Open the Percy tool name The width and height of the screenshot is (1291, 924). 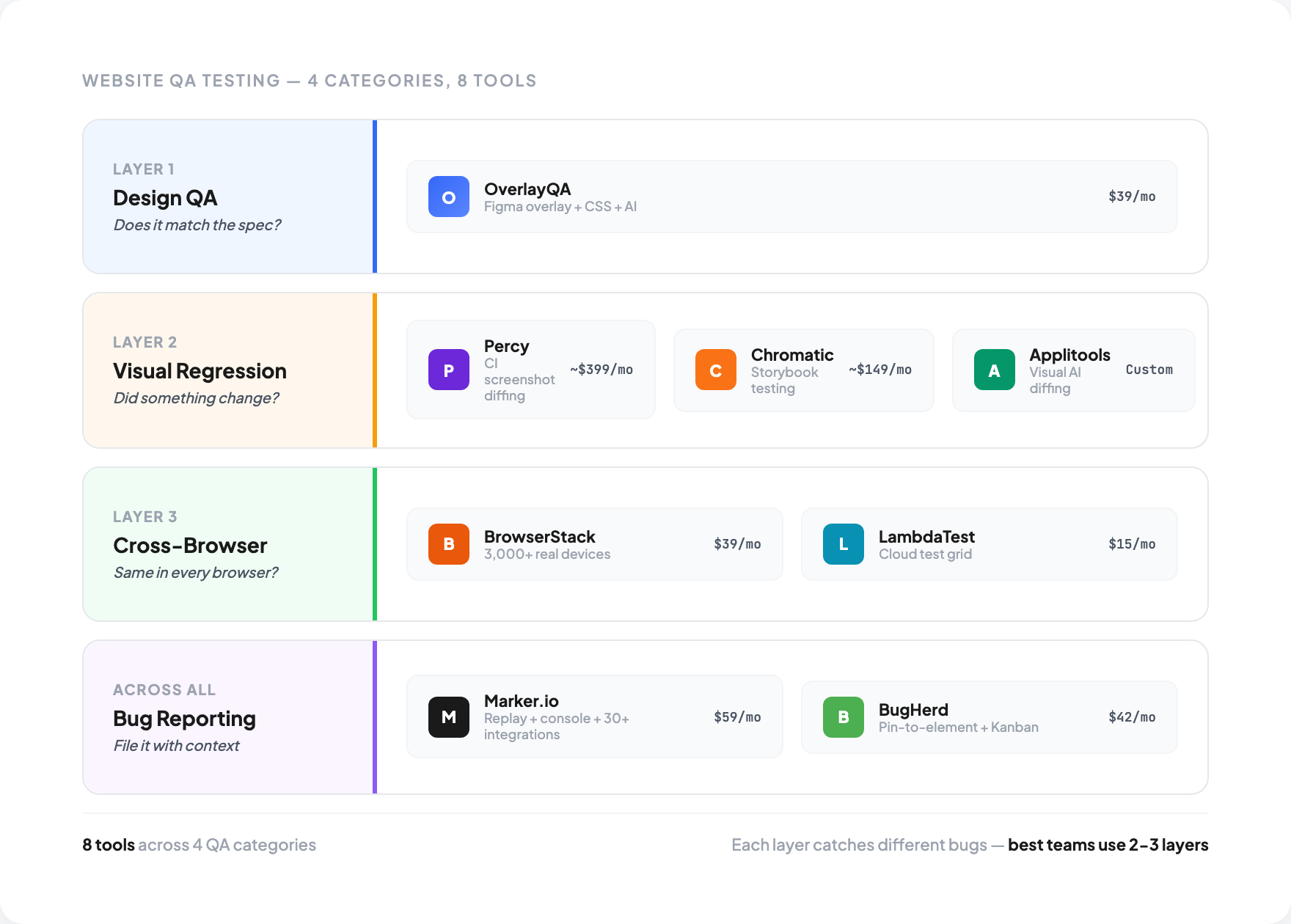pos(507,346)
